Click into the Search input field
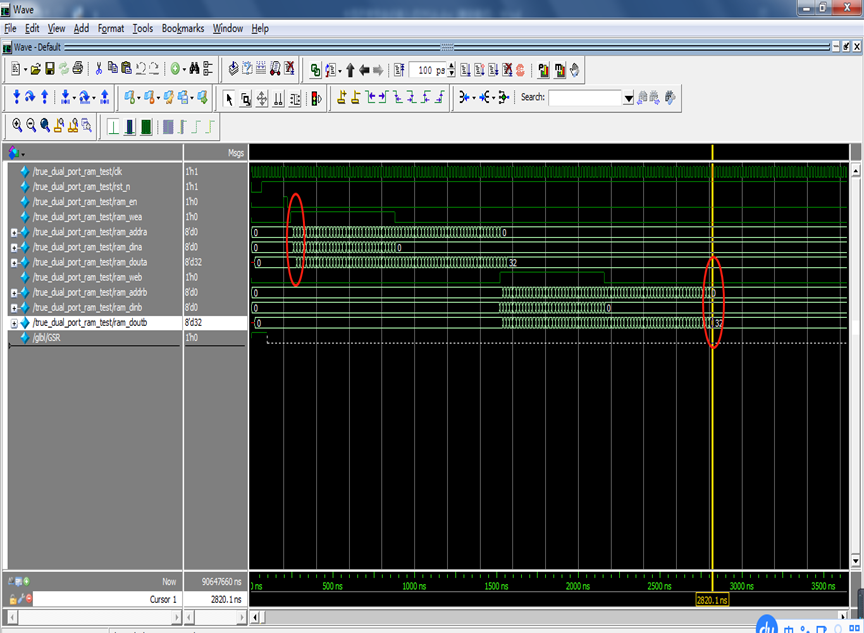The image size is (864, 633). 585,98
